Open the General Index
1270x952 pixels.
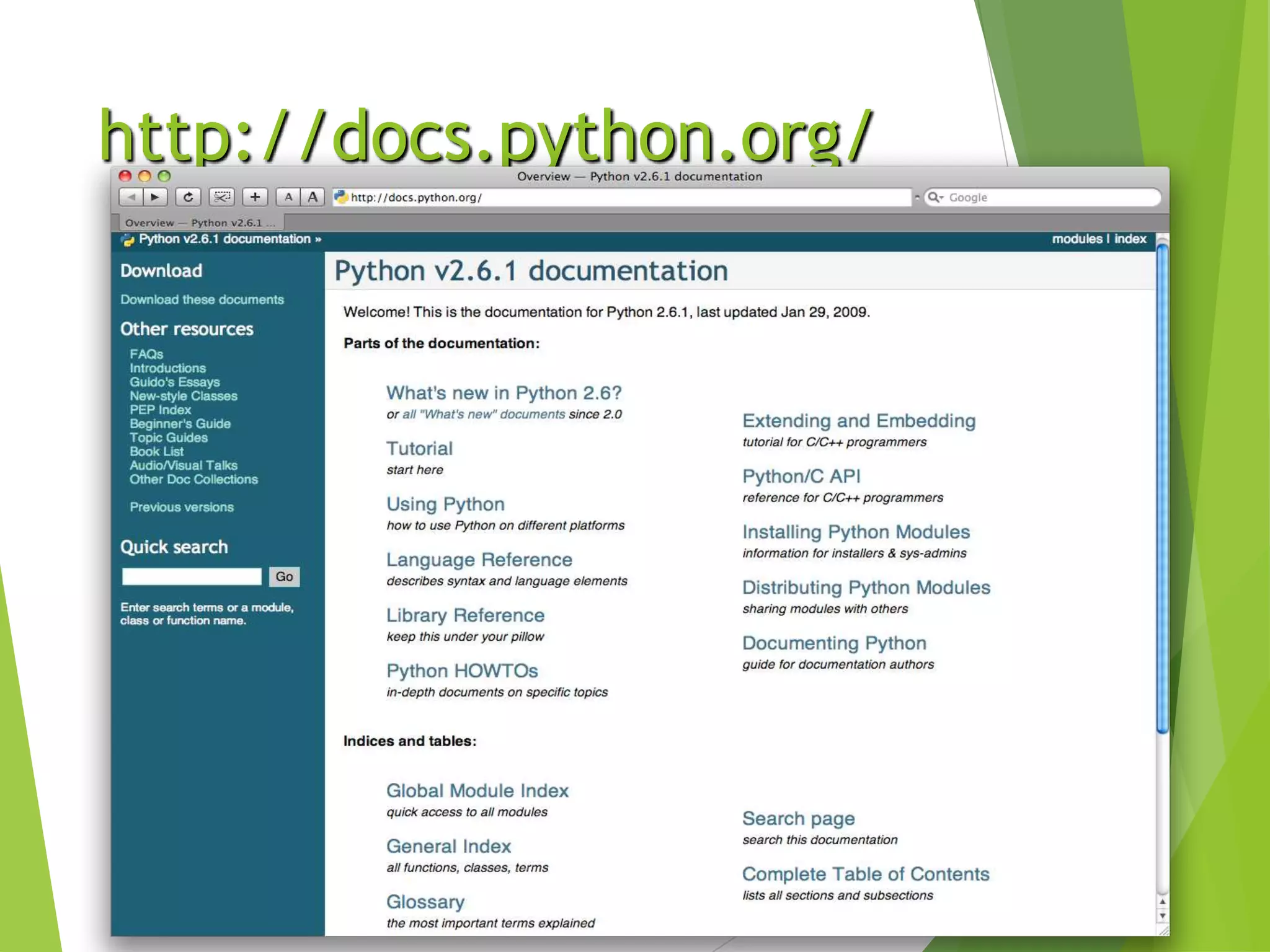448,847
